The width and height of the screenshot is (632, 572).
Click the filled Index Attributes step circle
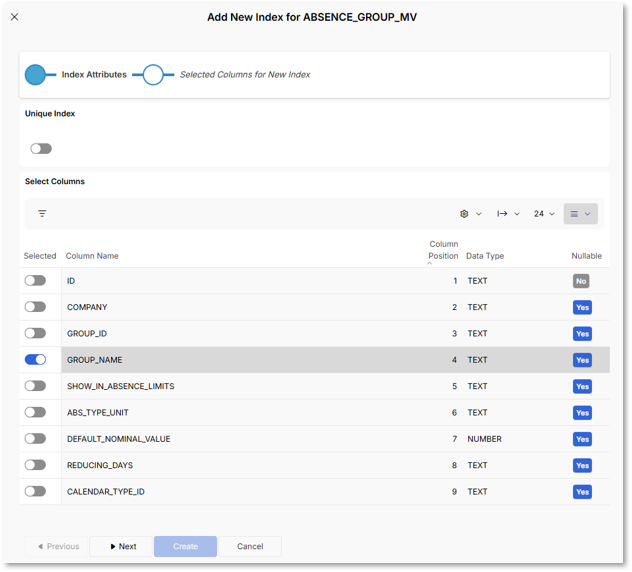pos(35,75)
